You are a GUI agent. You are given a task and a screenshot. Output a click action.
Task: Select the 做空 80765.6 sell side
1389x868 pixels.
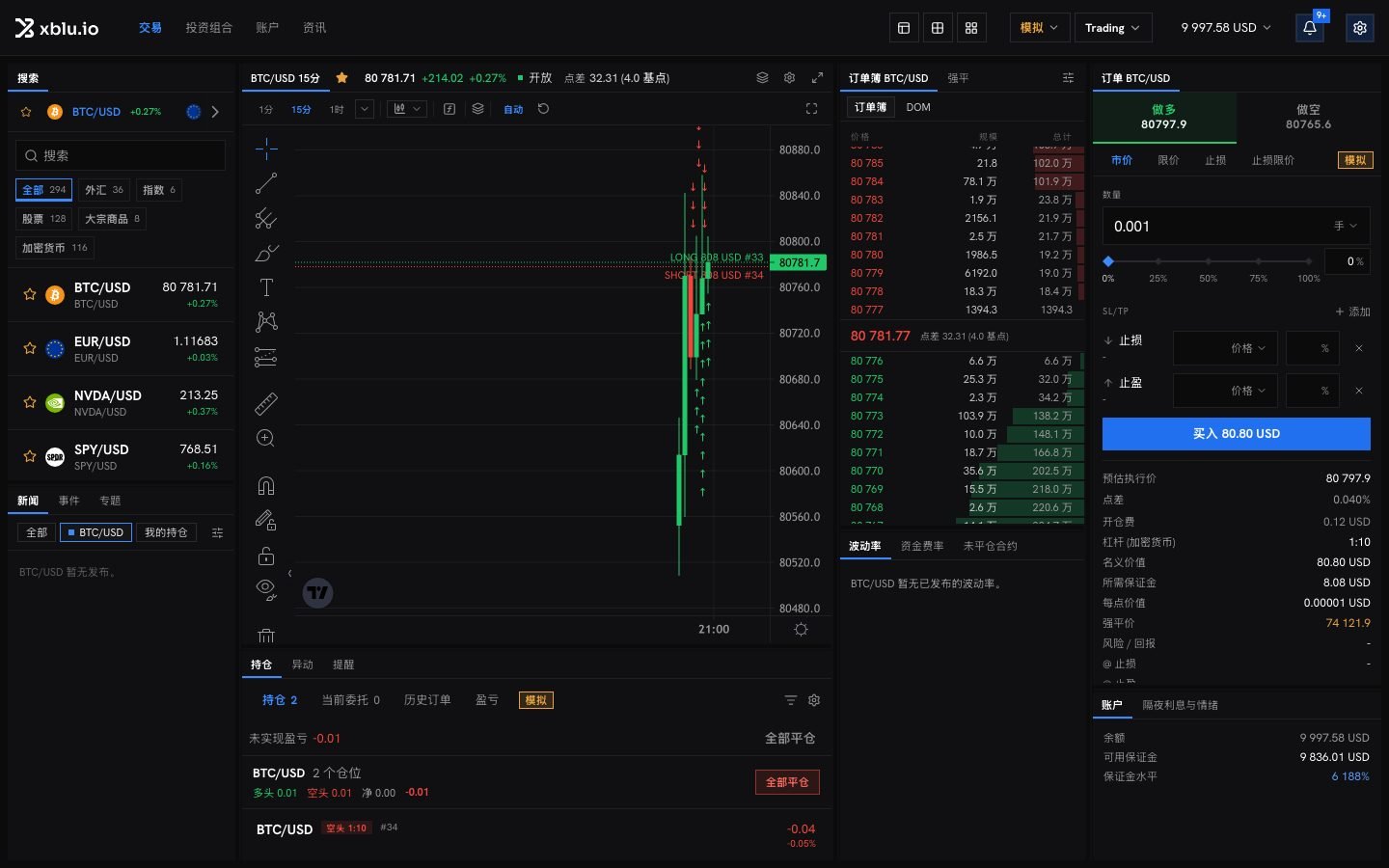click(1308, 118)
